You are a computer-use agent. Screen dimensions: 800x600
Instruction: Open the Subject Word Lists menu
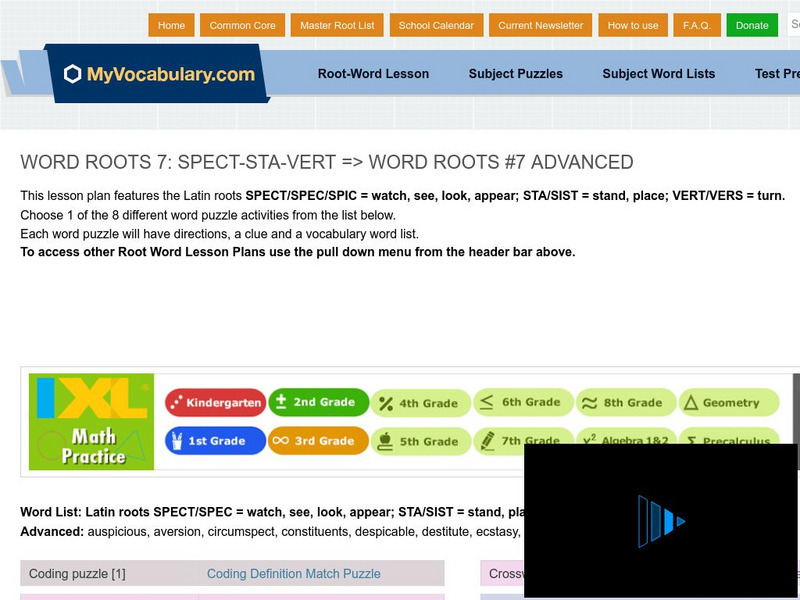tap(657, 74)
